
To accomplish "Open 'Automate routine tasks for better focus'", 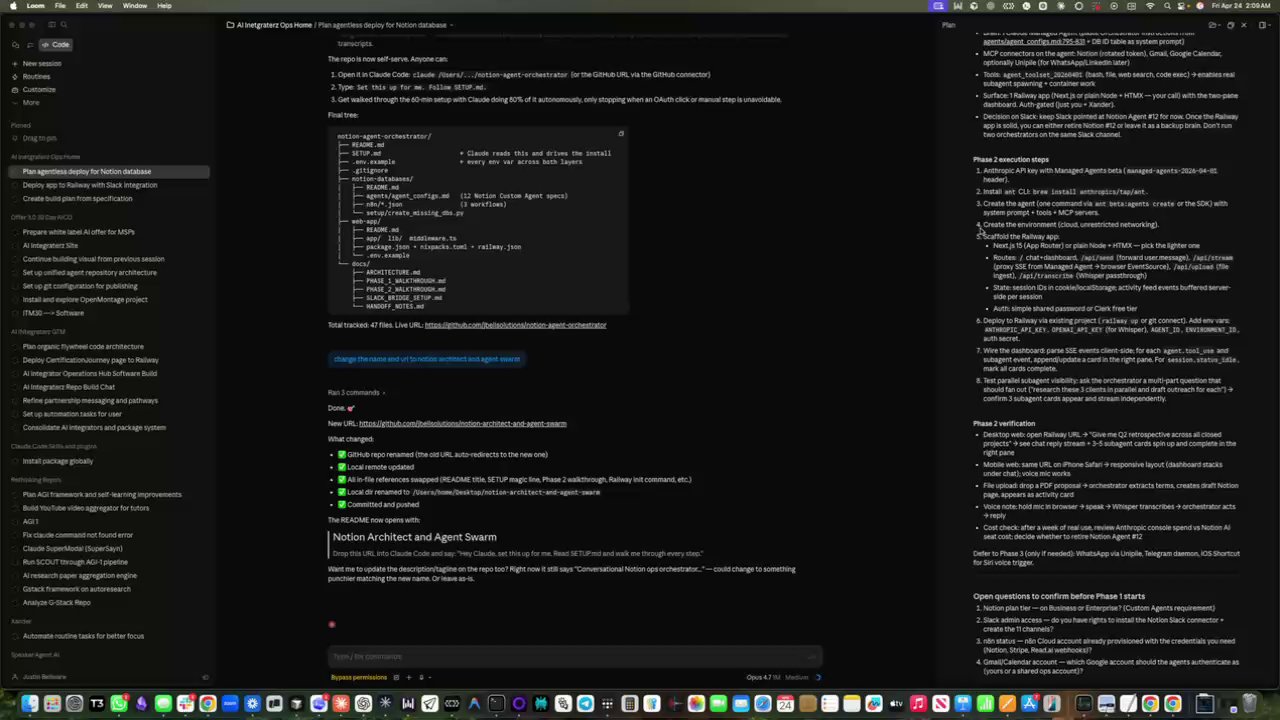I will [83, 636].
